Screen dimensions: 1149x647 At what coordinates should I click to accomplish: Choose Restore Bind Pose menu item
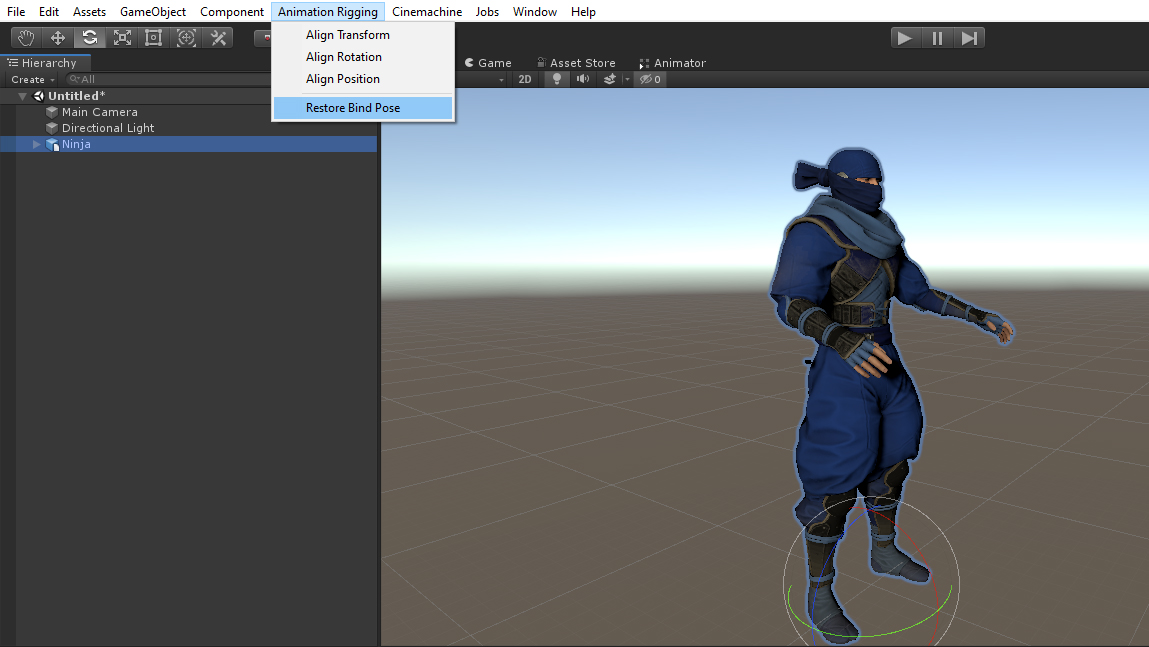(353, 108)
